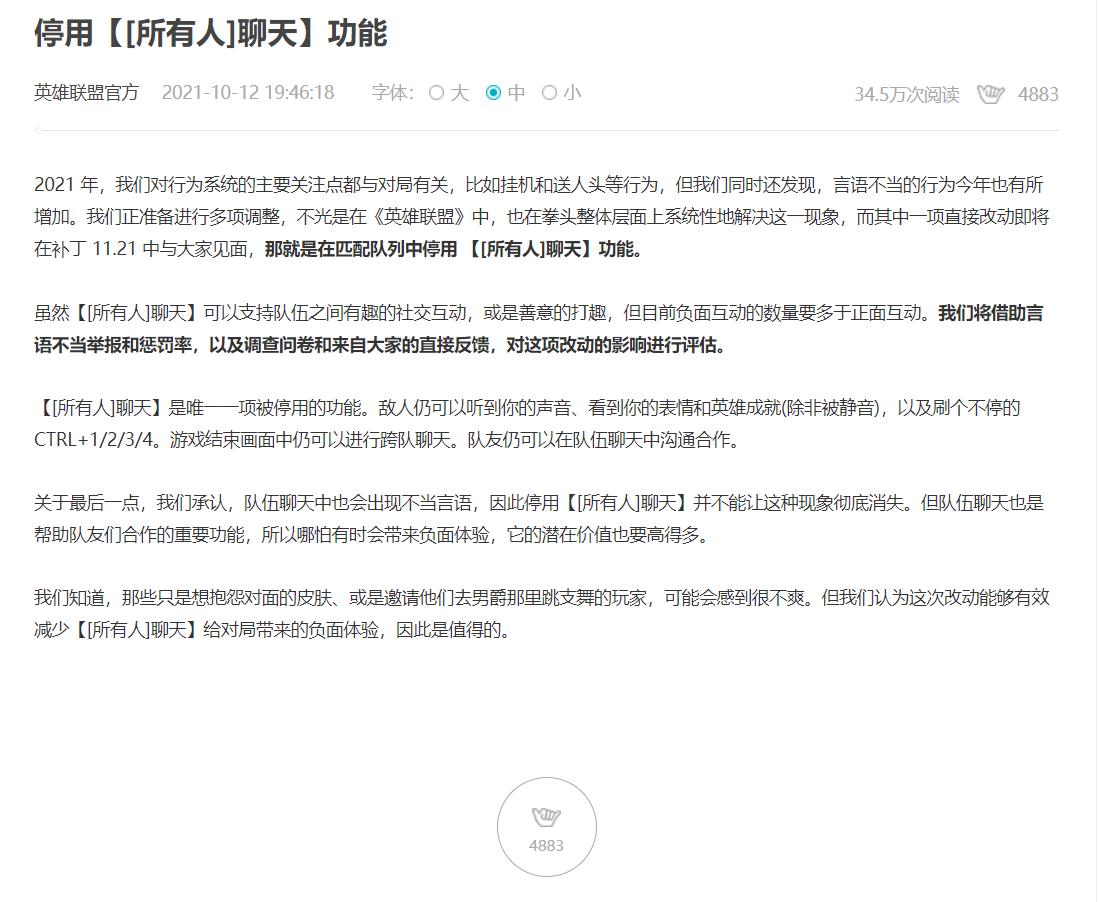This screenshot has height=902, width=1098.
Task: Click the bold text 那就是在匹配队列中停用【[所有人]聊天】功能
Action: 453,249
